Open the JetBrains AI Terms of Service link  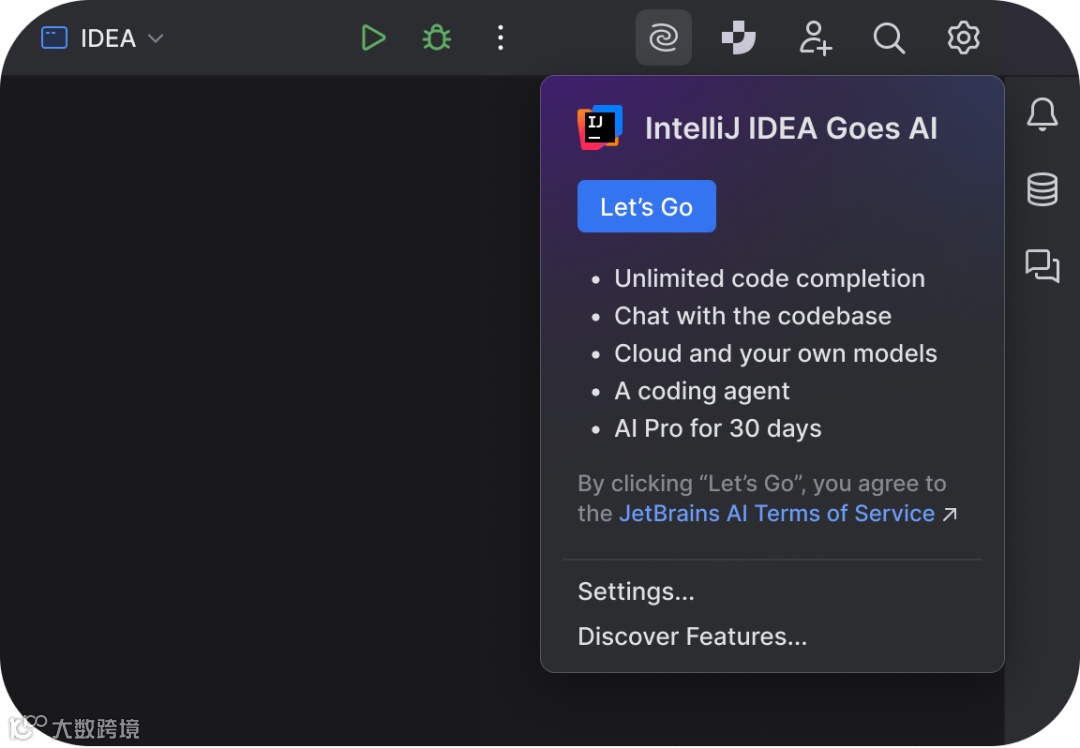click(x=776, y=514)
